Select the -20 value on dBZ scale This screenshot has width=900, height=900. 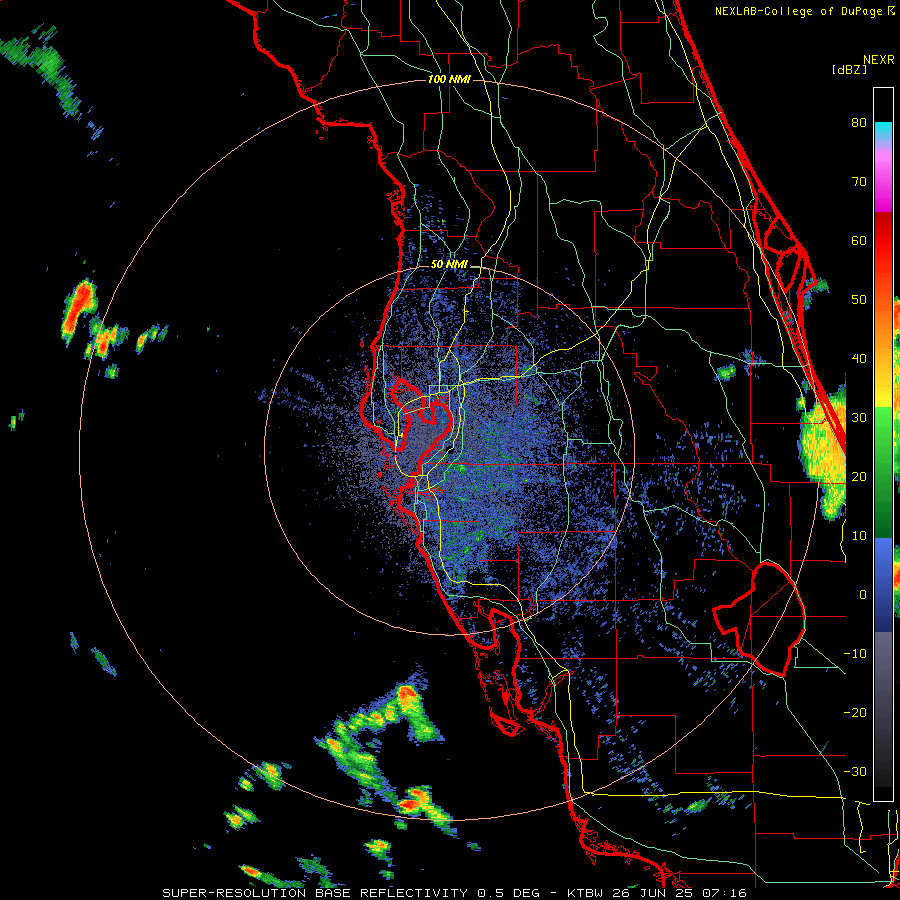click(x=855, y=712)
